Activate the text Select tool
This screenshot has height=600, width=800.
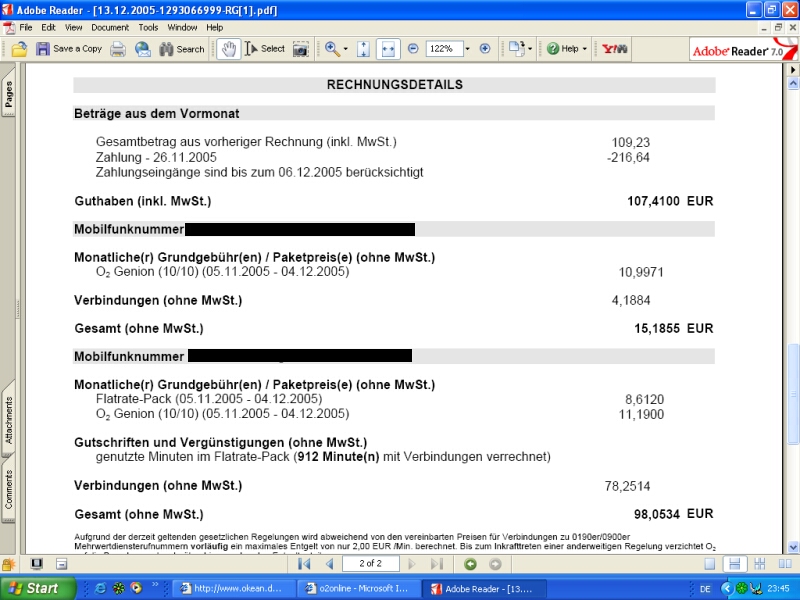[x=265, y=48]
